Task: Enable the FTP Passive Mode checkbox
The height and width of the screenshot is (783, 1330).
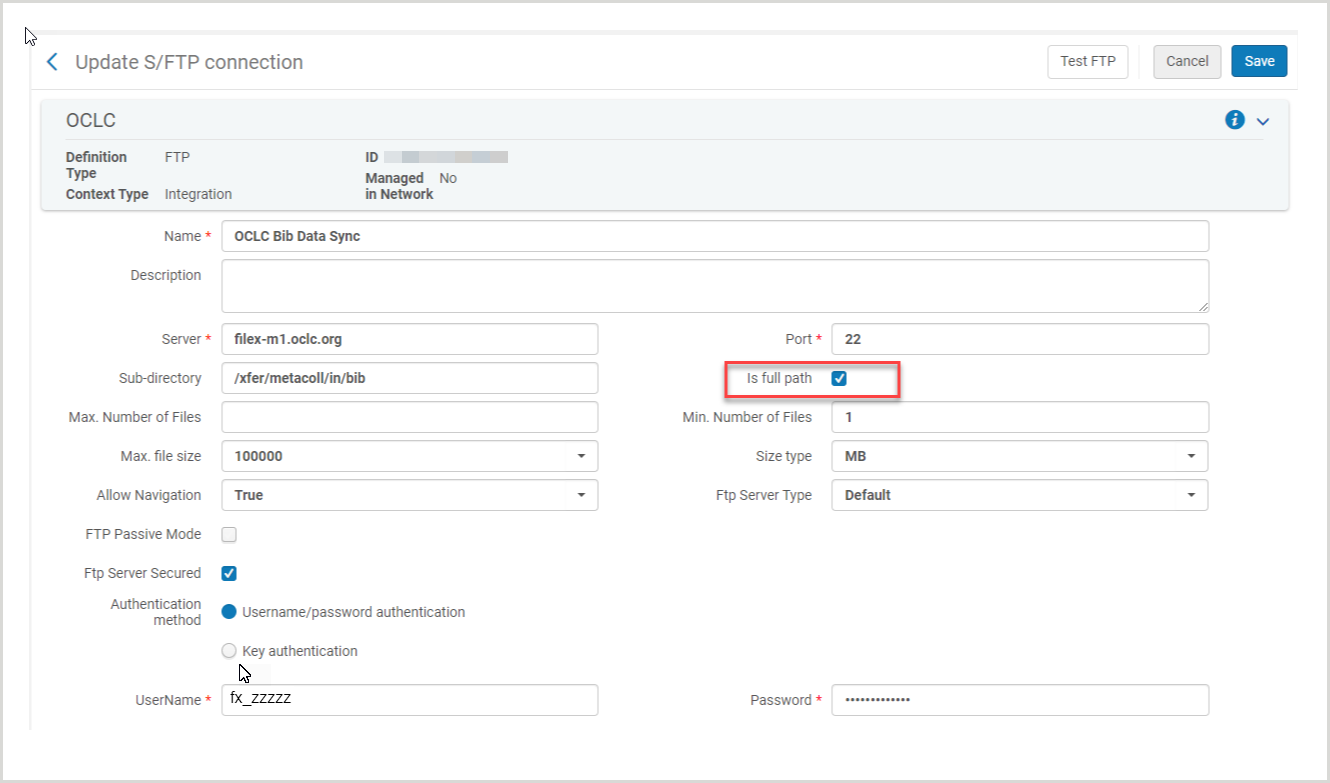Action: click(229, 534)
